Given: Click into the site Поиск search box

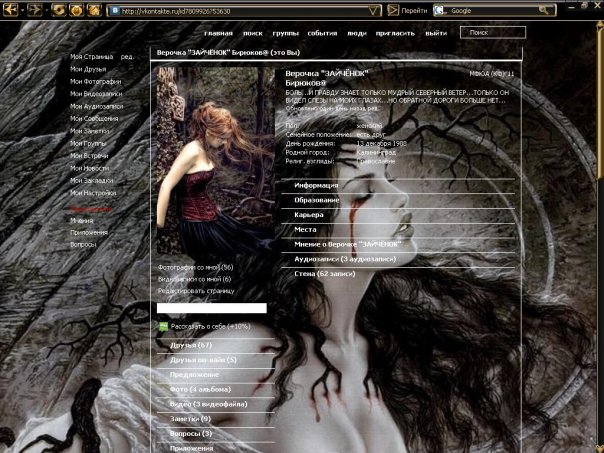Looking at the screenshot, I should [x=493, y=33].
